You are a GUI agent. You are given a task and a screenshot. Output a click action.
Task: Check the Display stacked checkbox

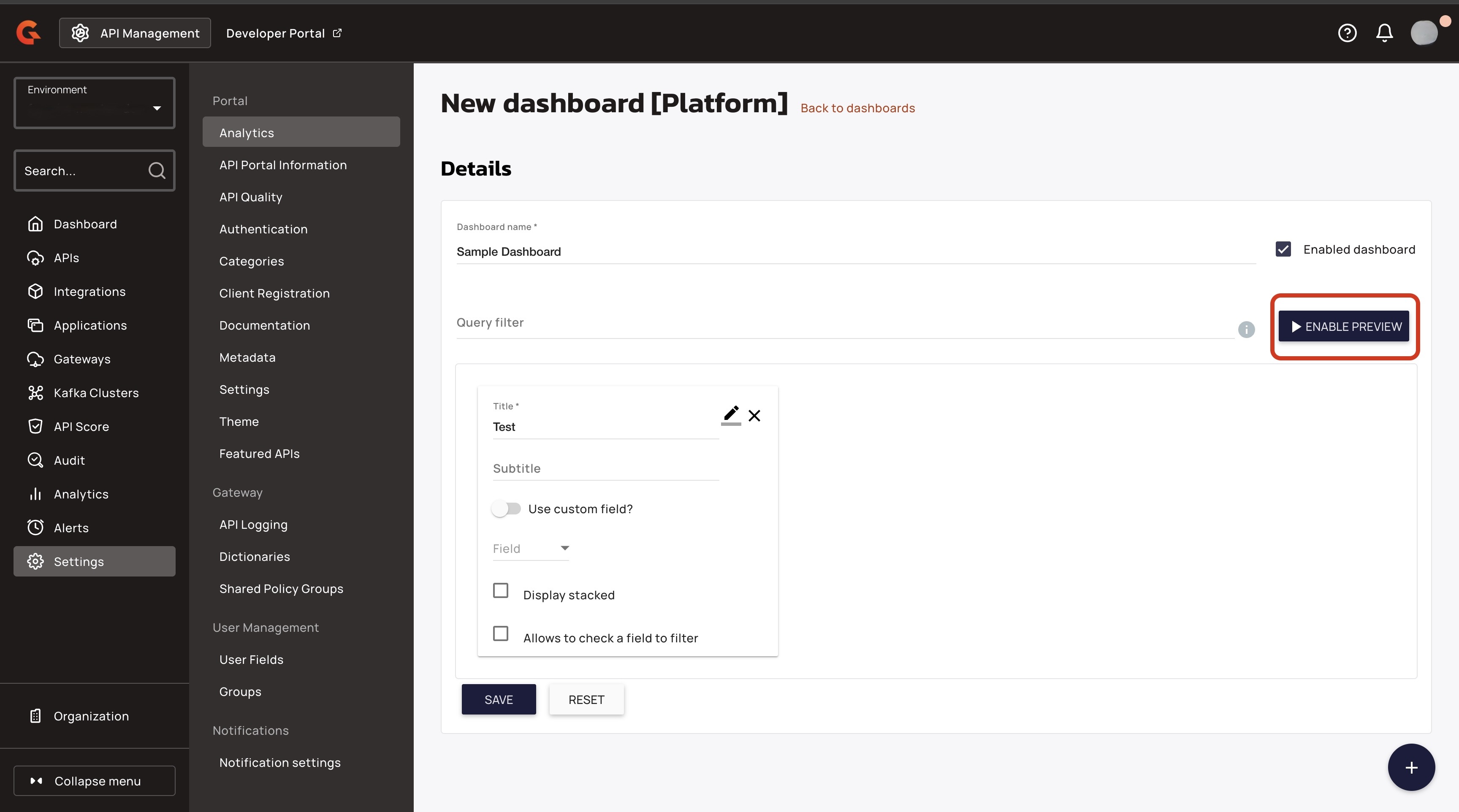tap(501, 590)
